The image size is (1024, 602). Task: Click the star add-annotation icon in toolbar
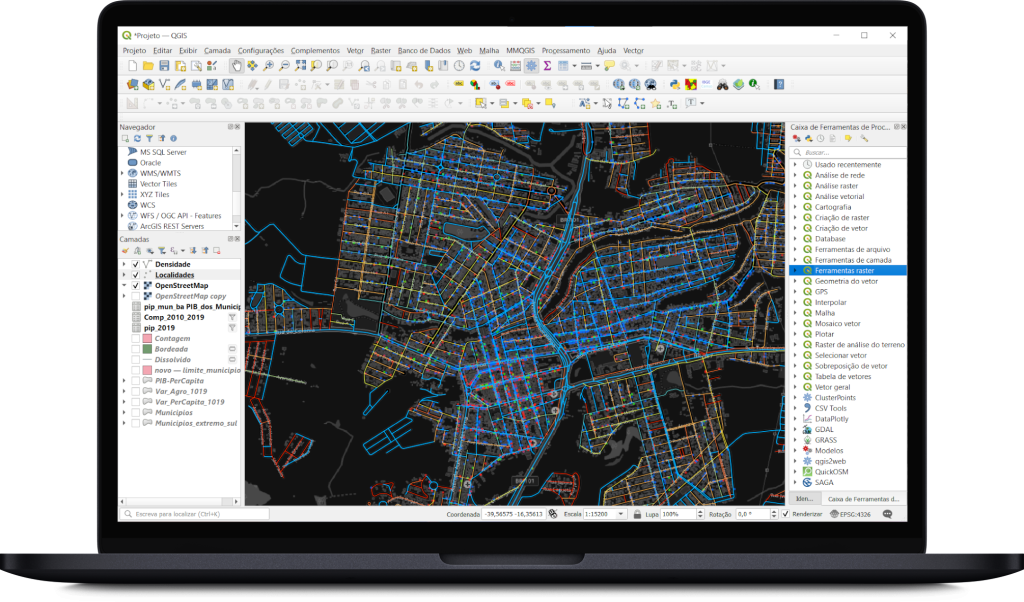656,104
